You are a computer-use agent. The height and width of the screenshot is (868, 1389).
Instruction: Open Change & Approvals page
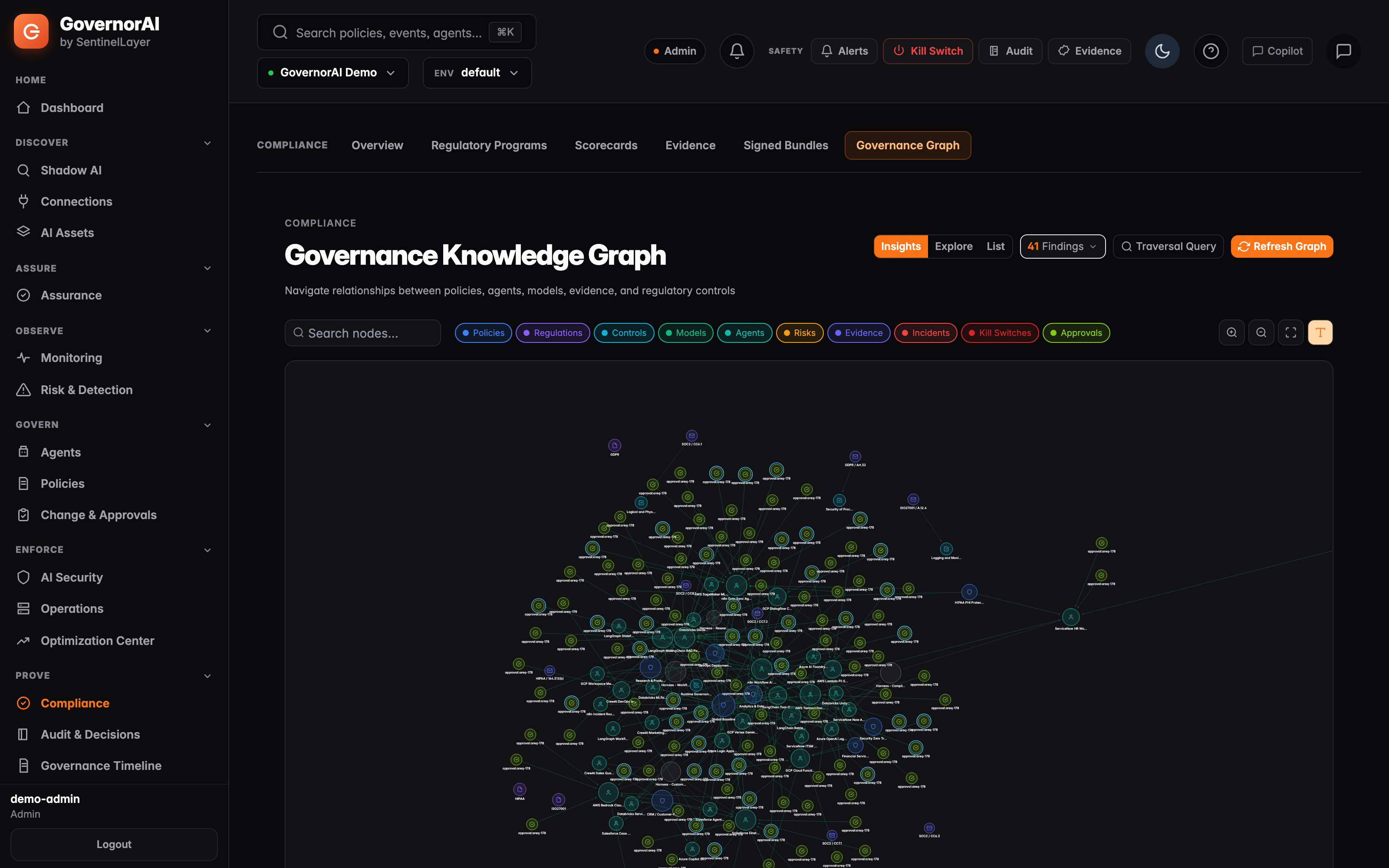114,515
